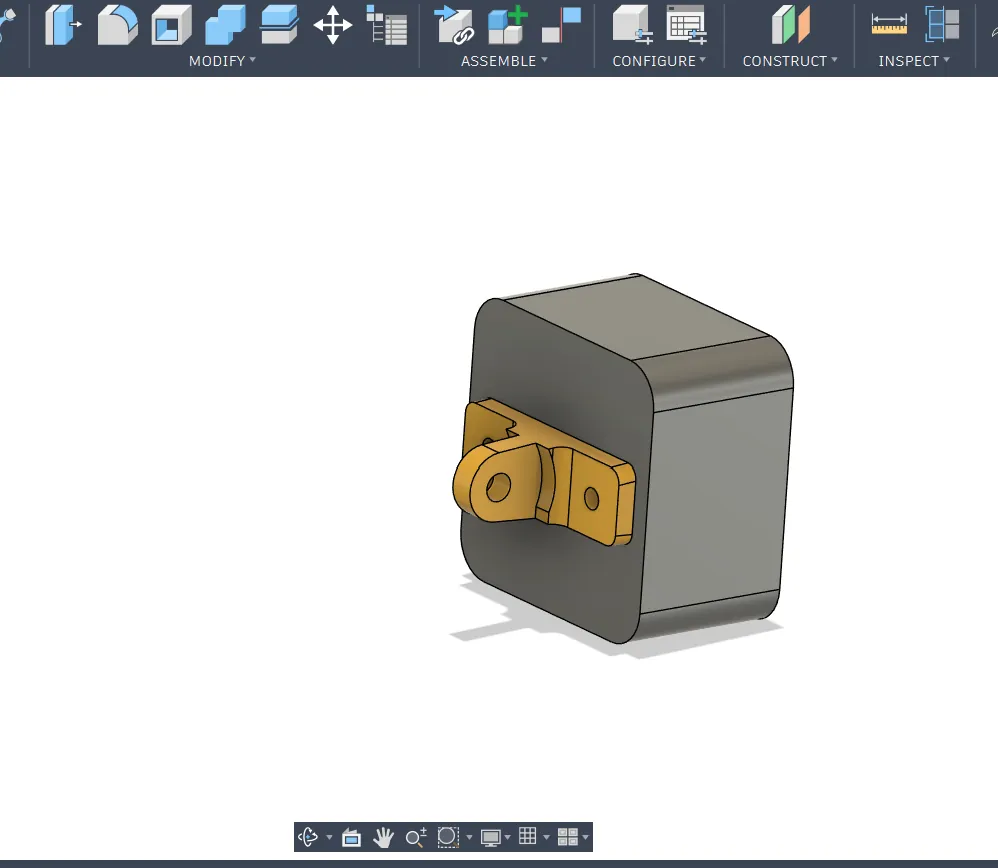Image resolution: width=998 pixels, height=868 pixels.
Task: Select the Offset Plane construct tool
Action: tap(790, 25)
